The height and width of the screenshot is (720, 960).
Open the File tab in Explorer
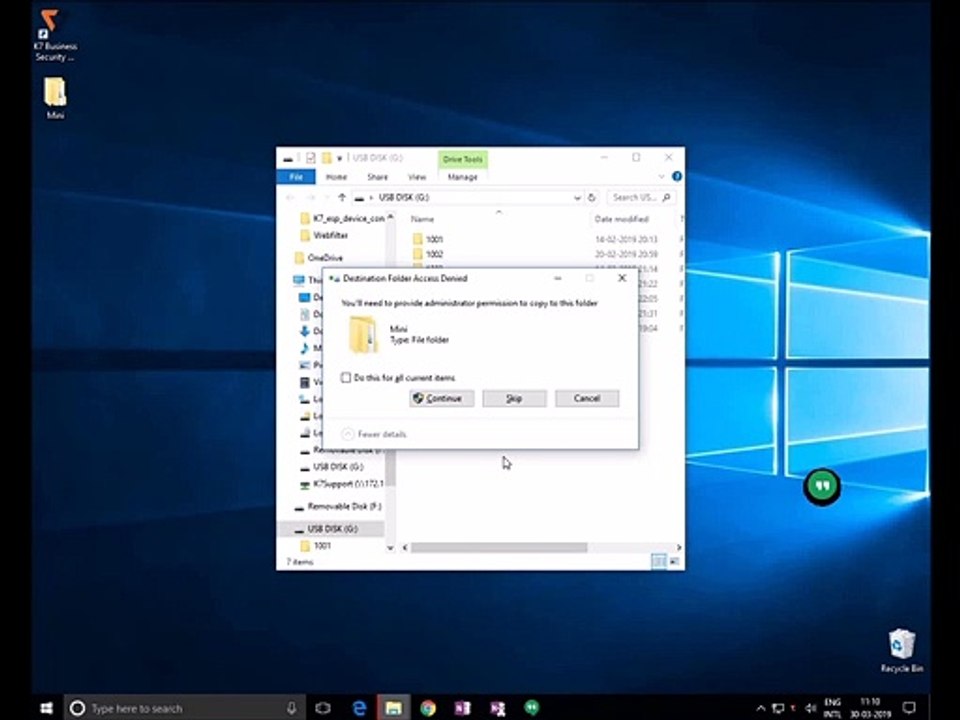point(296,177)
